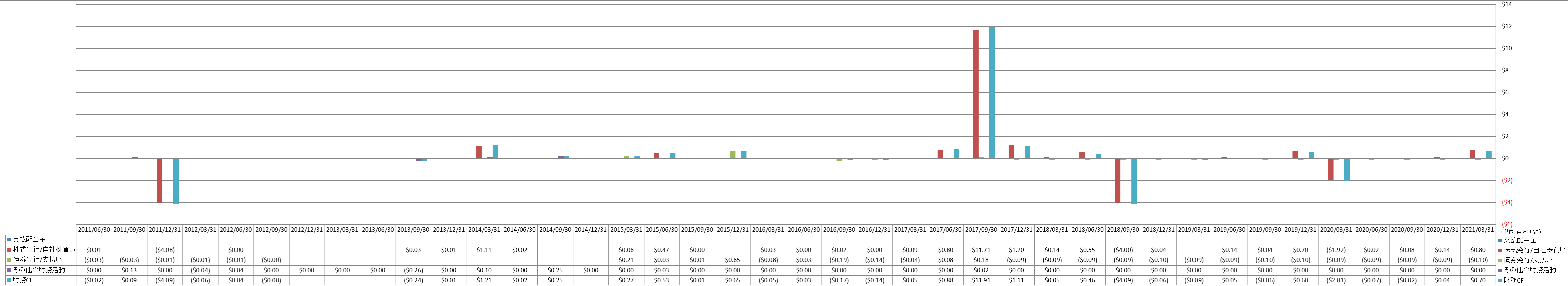Screen dimensions: 1568x286
Task: Select the ($4.08) cell
Action: [x=165, y=250]
